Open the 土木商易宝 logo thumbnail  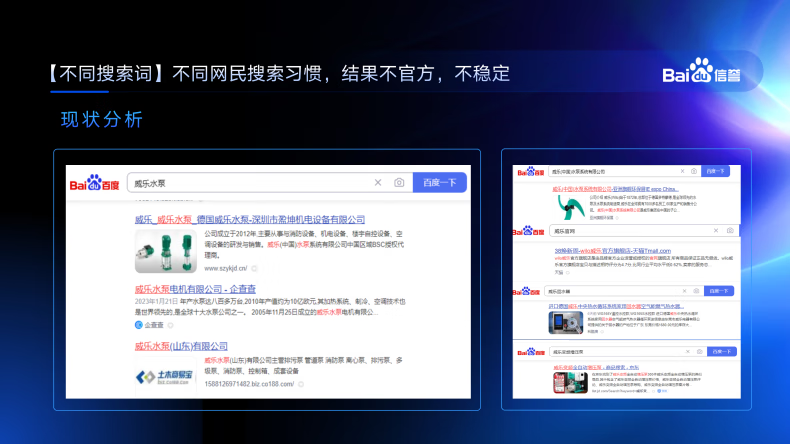166,376
